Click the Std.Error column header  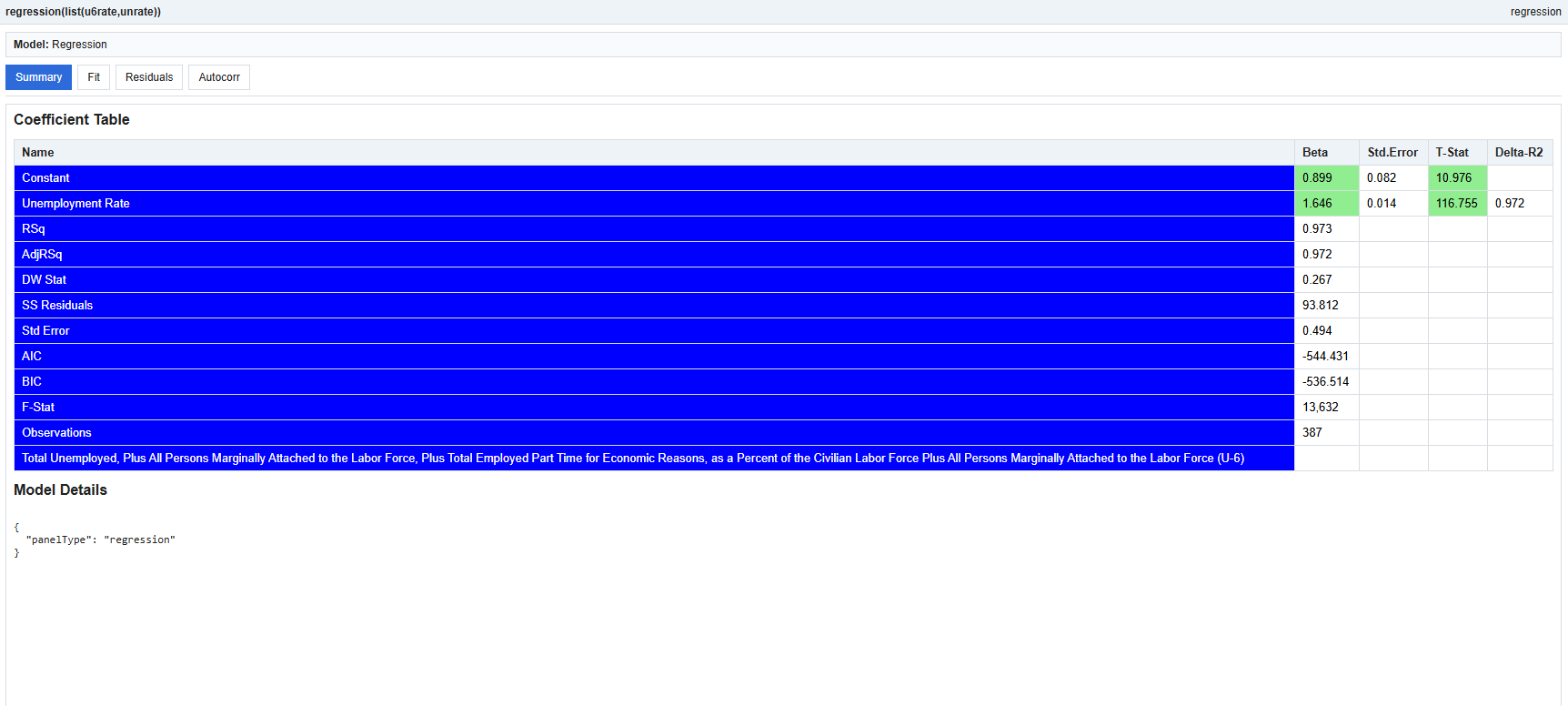click(x=1392, y=153)
